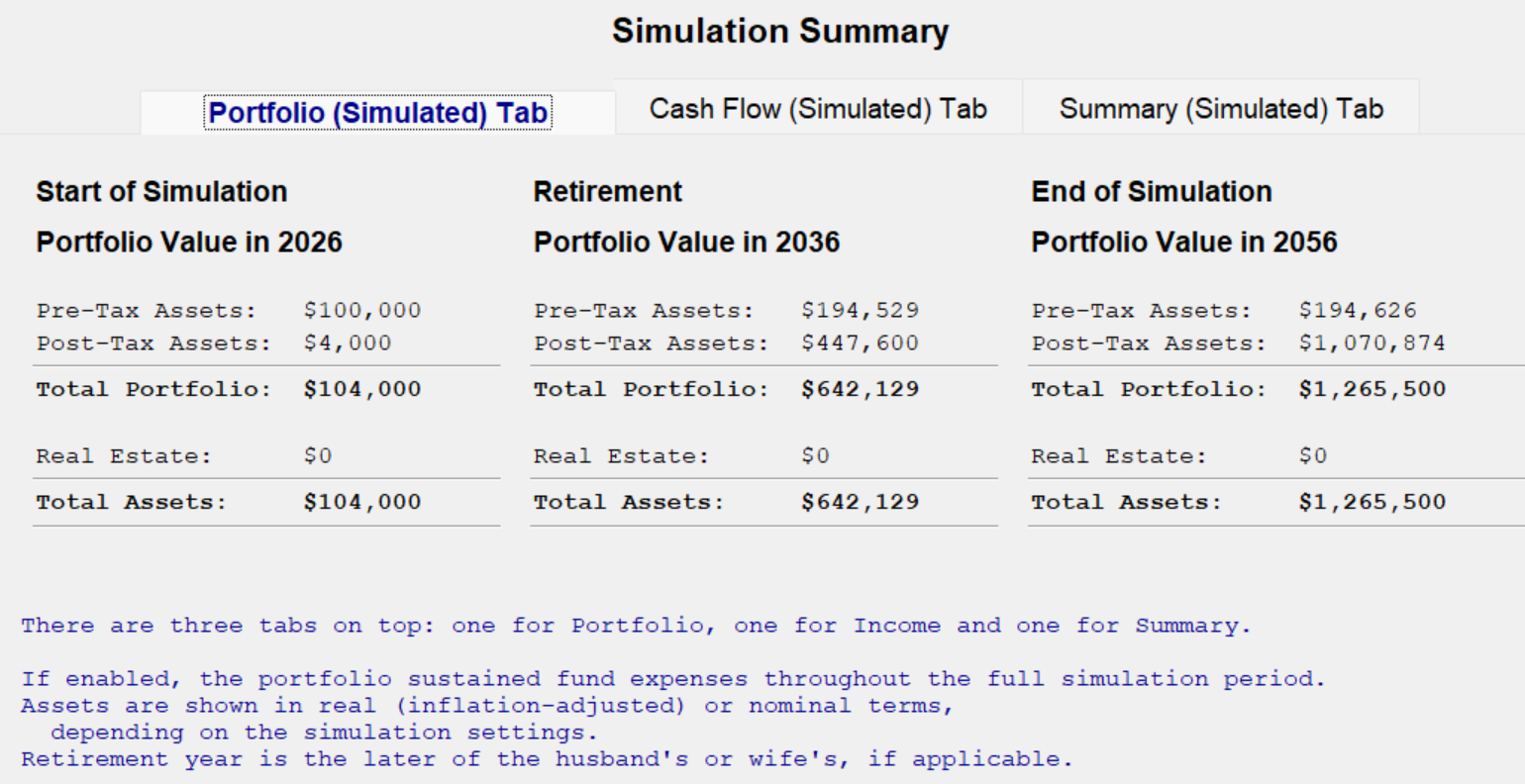Click the $642,129 Total Portfolio figure
Image resolution: width=1525 pixels, height=784 pixels.
(860, 388)
